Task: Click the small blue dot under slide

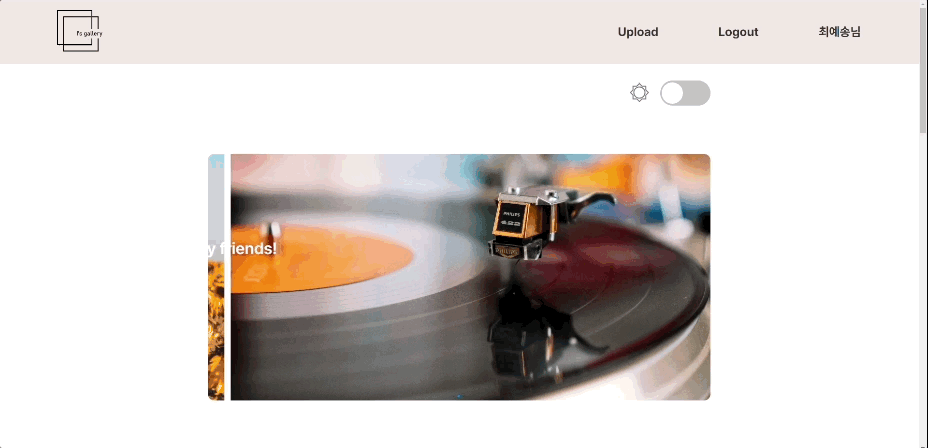Action: tap(459, 396)
